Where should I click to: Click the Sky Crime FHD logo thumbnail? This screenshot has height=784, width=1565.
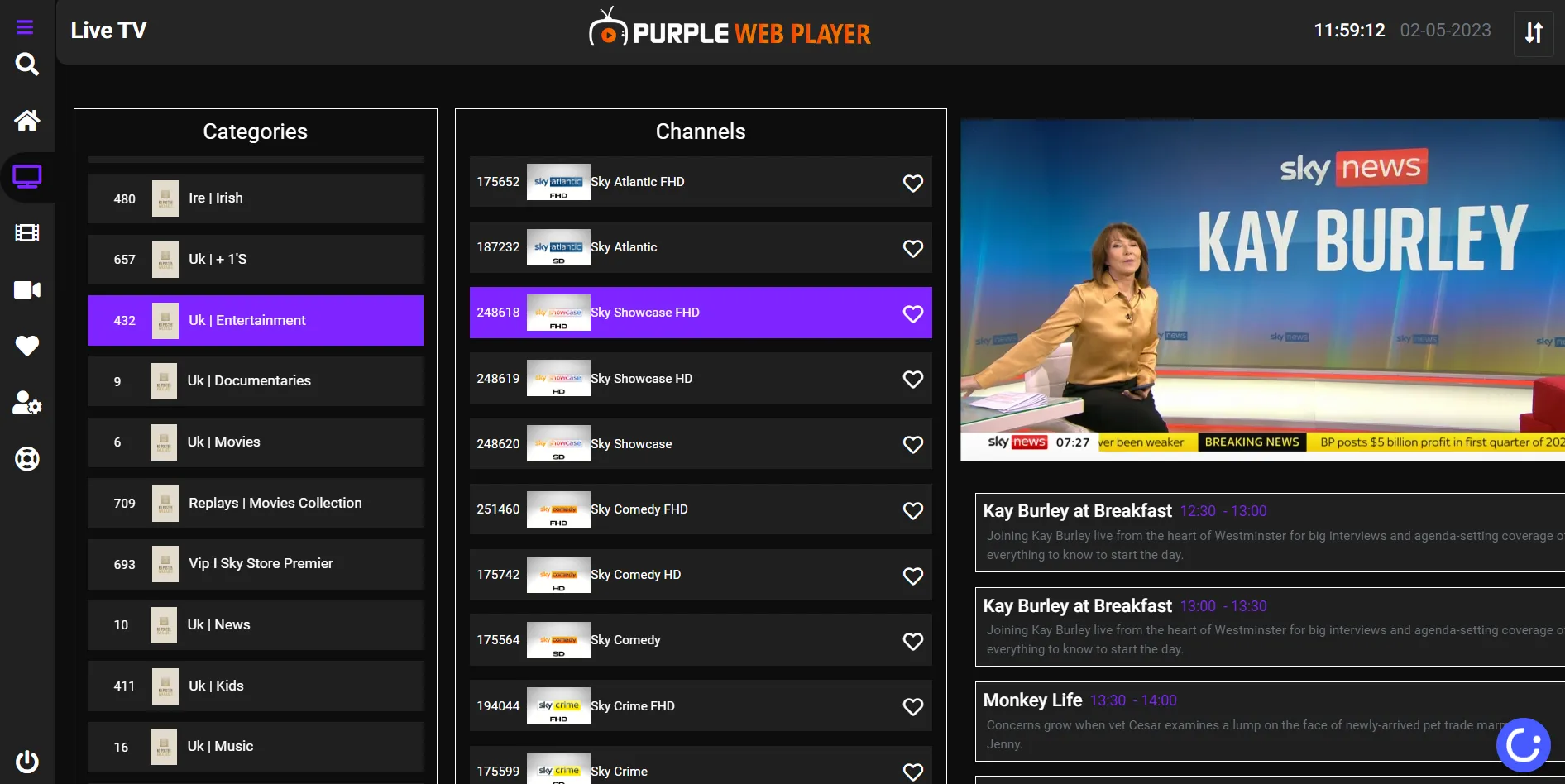(x=558, y=706)
